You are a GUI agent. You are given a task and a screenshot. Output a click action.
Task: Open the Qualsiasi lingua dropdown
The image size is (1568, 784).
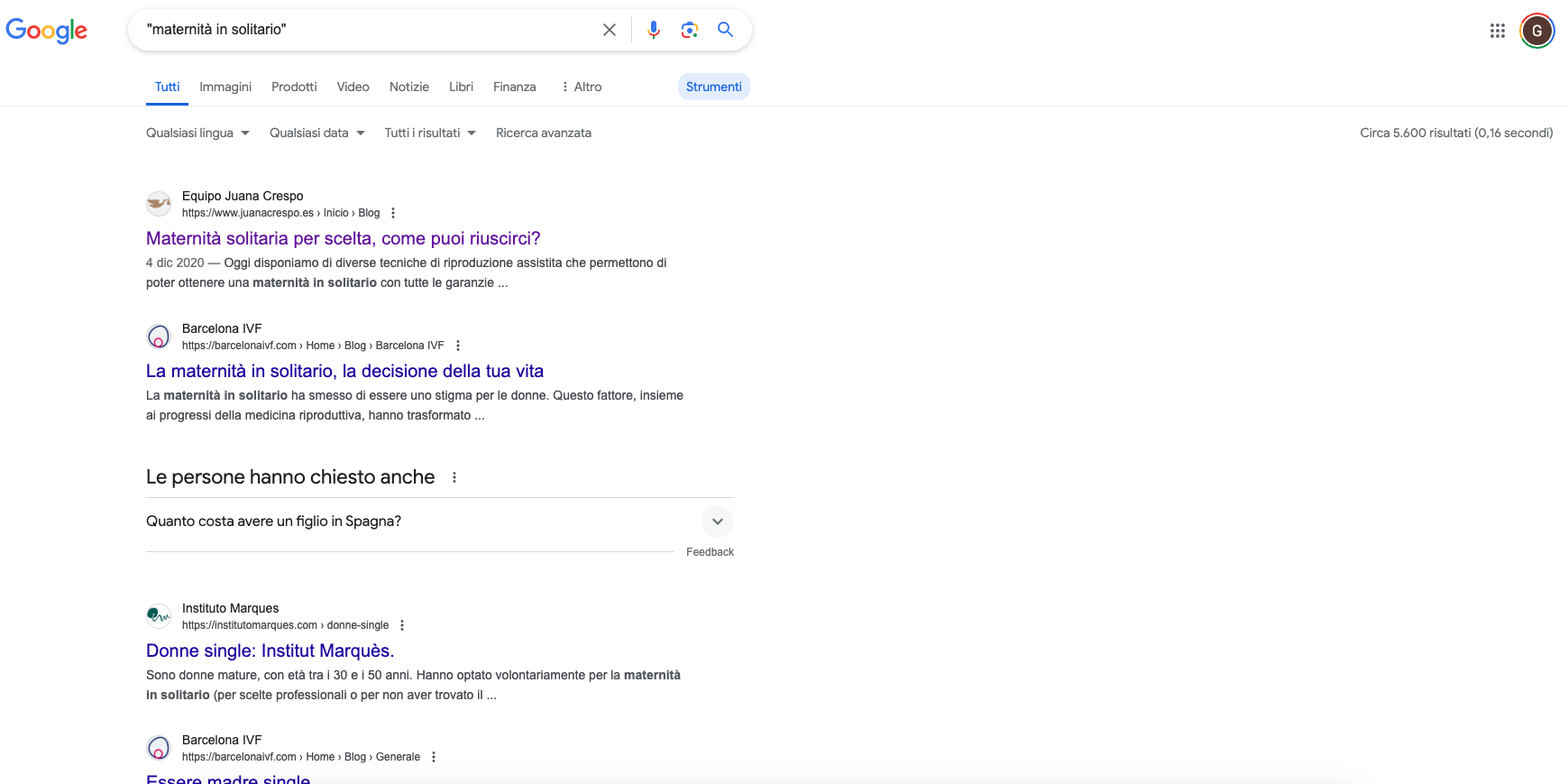197,133
